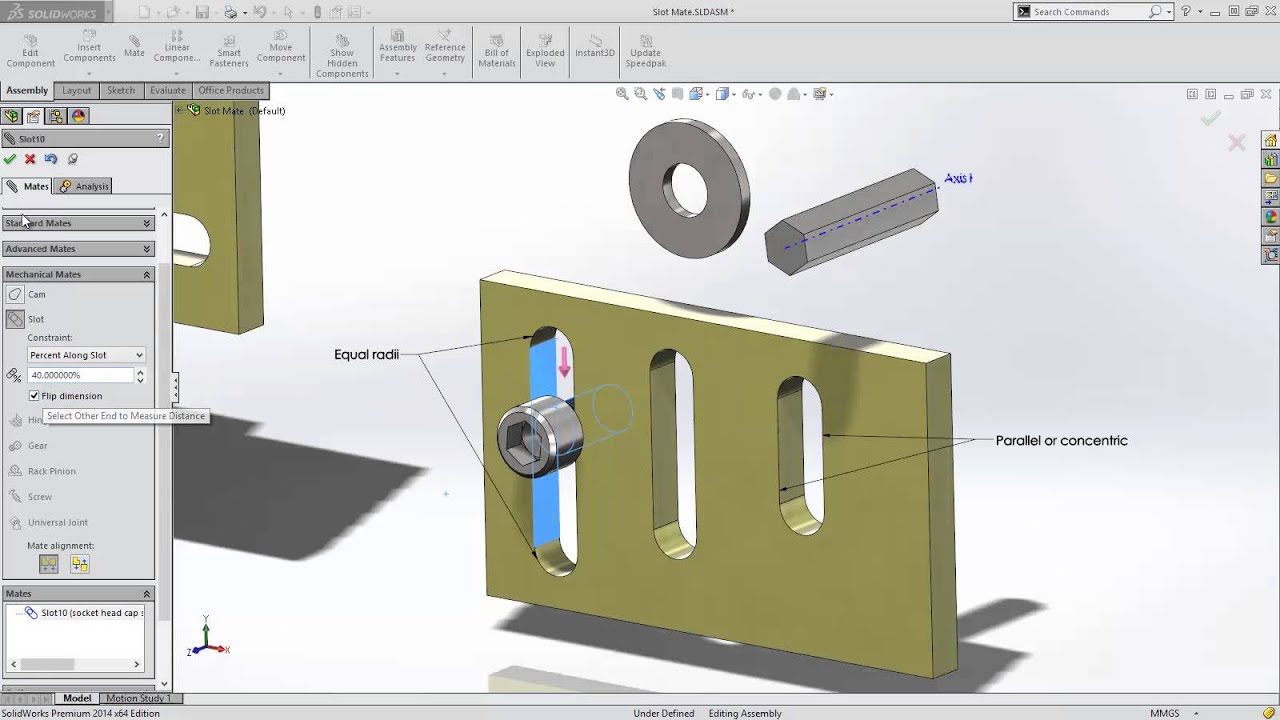Click the Edit Component tool
1280x720 pixels.
[30, 51]
